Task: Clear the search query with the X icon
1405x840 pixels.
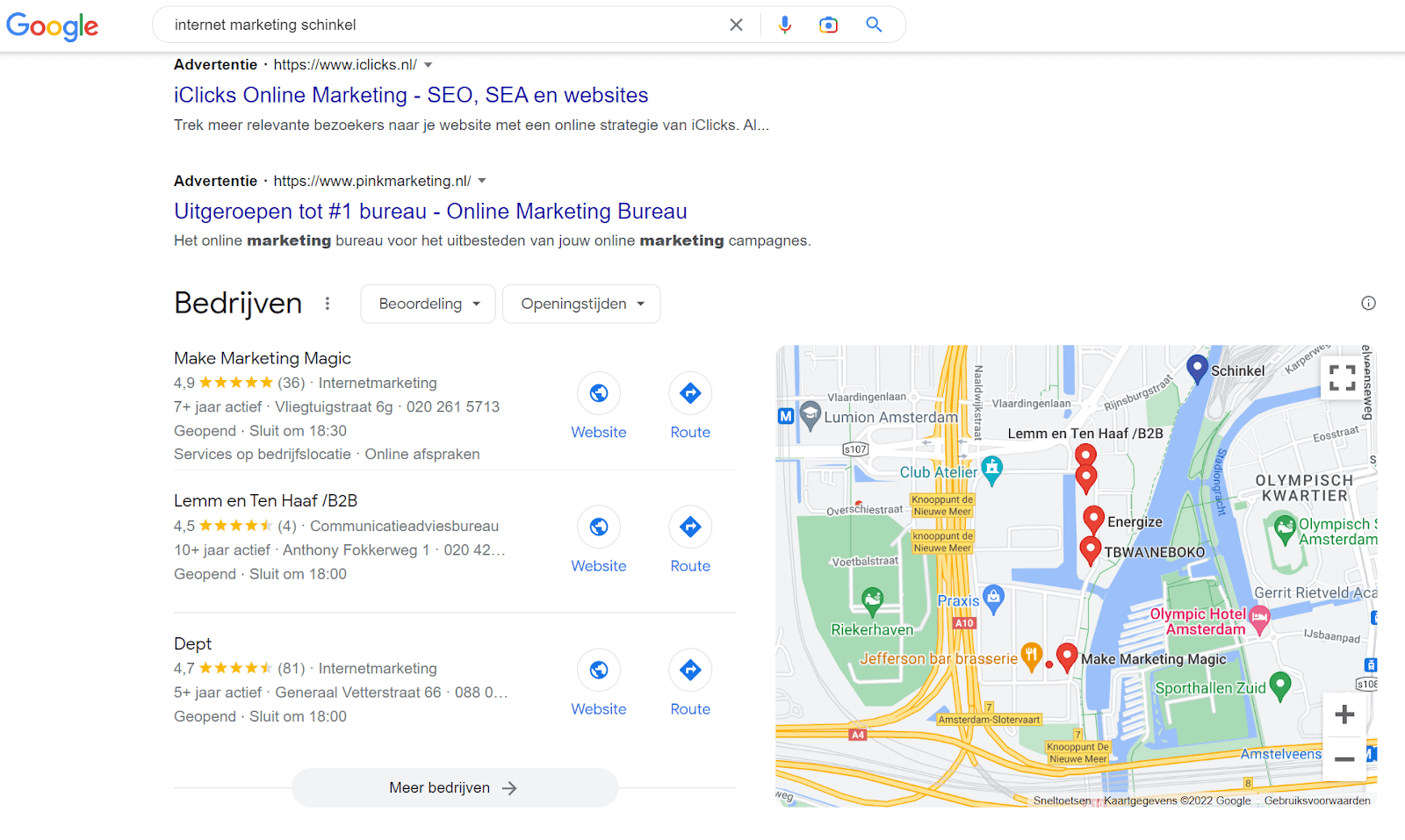Action: coord(736,25)
